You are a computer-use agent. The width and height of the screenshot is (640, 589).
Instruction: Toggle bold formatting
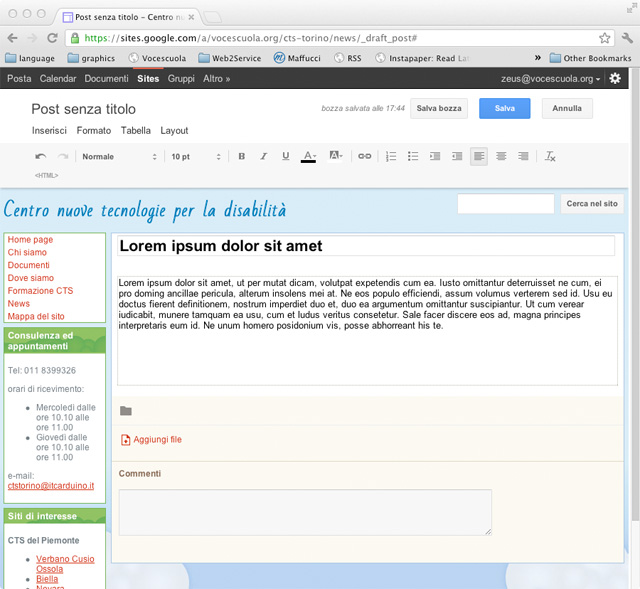[242, 157]
